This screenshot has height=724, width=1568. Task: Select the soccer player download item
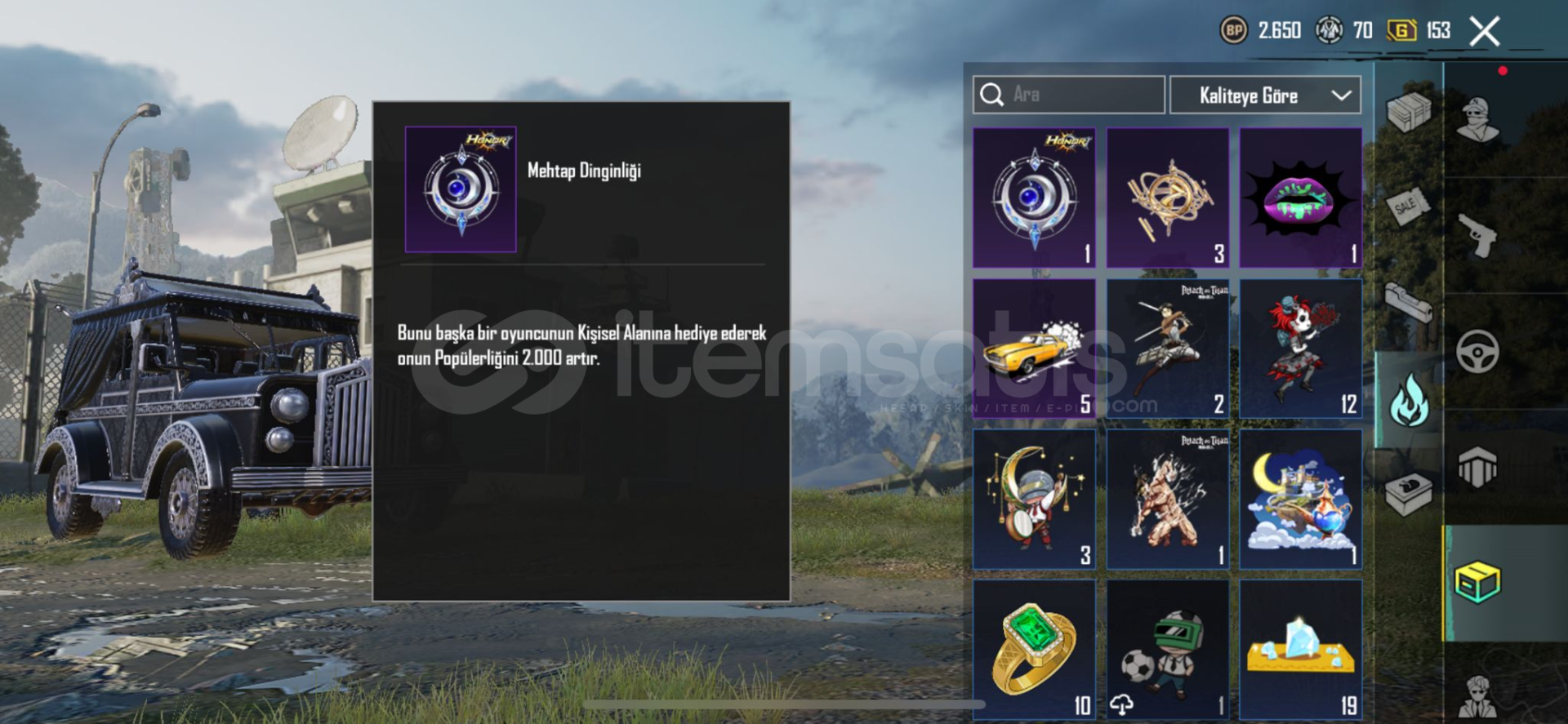pos(1167,651)
